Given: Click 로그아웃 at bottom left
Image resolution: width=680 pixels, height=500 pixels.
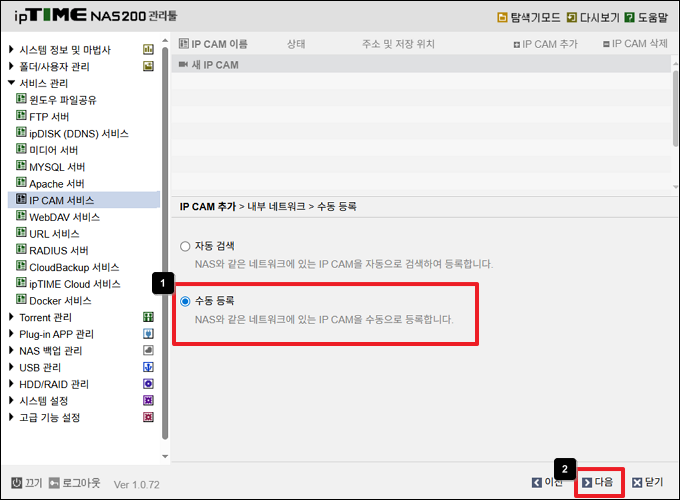Looking at the screenshot, I should pos(75,483).
